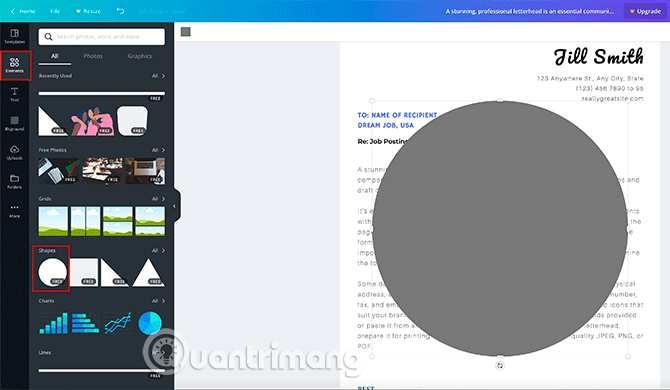Go back to Home
This screenshot has height=390, width=670.
(x=23, y=11)
